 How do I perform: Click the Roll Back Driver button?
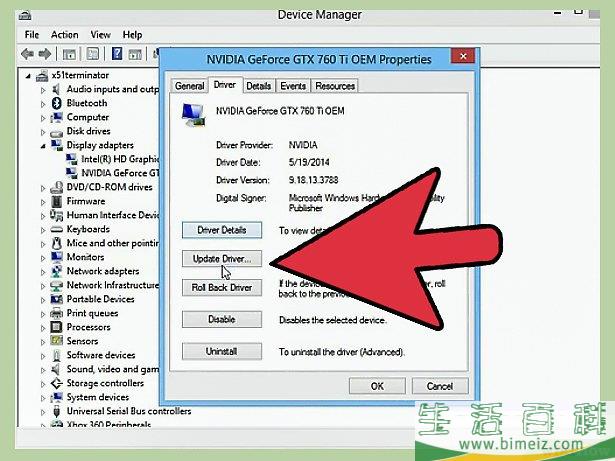pos(222,288)
